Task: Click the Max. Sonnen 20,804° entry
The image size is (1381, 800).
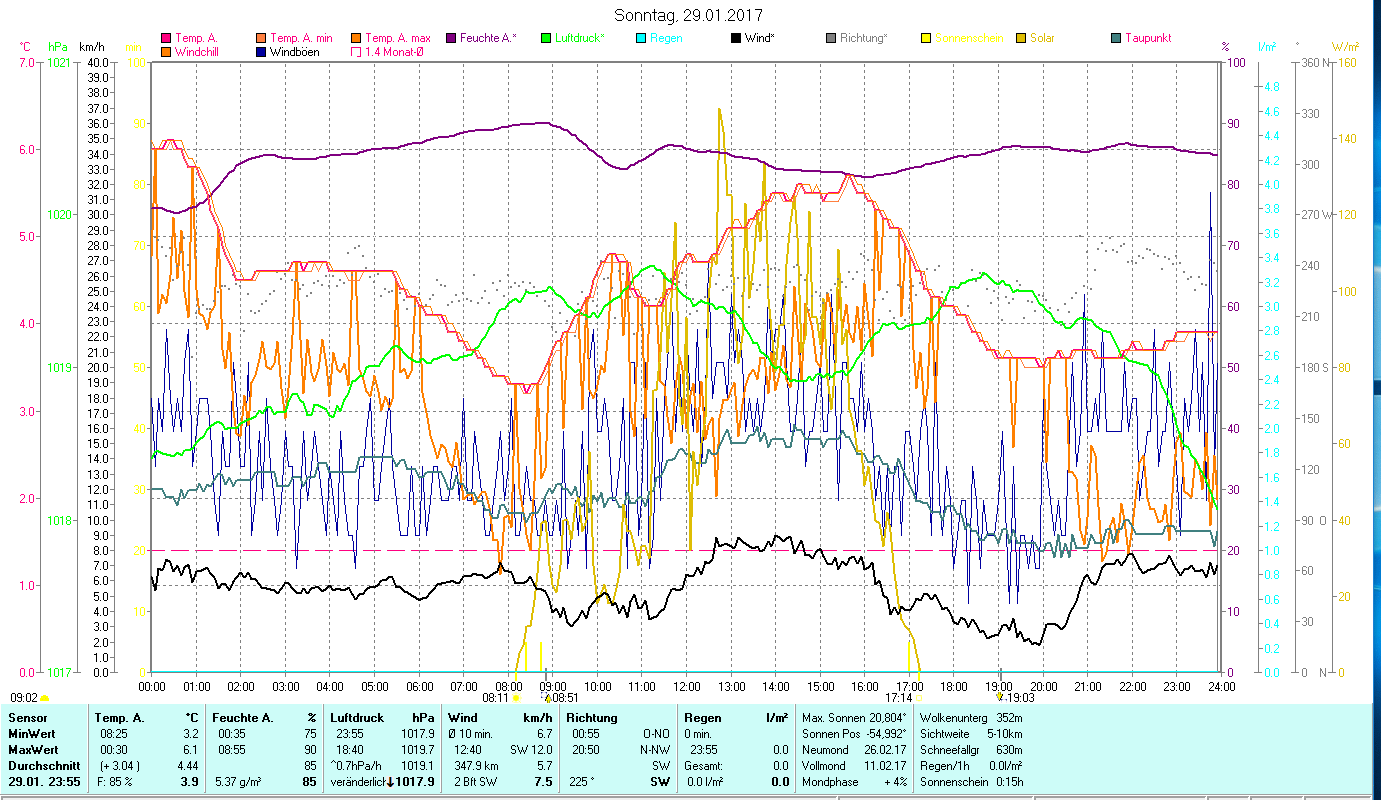Action: pos(855,718)
